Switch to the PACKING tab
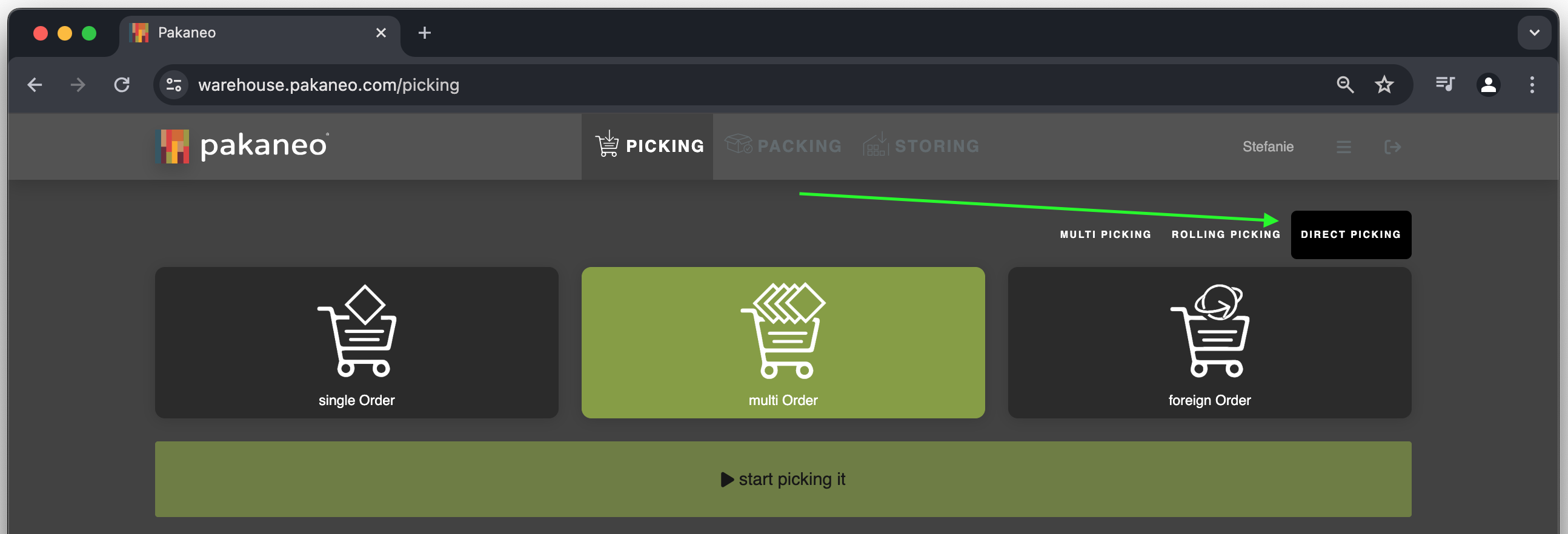The height and width of the screenshot is (534, 1568). click(783, 146)
